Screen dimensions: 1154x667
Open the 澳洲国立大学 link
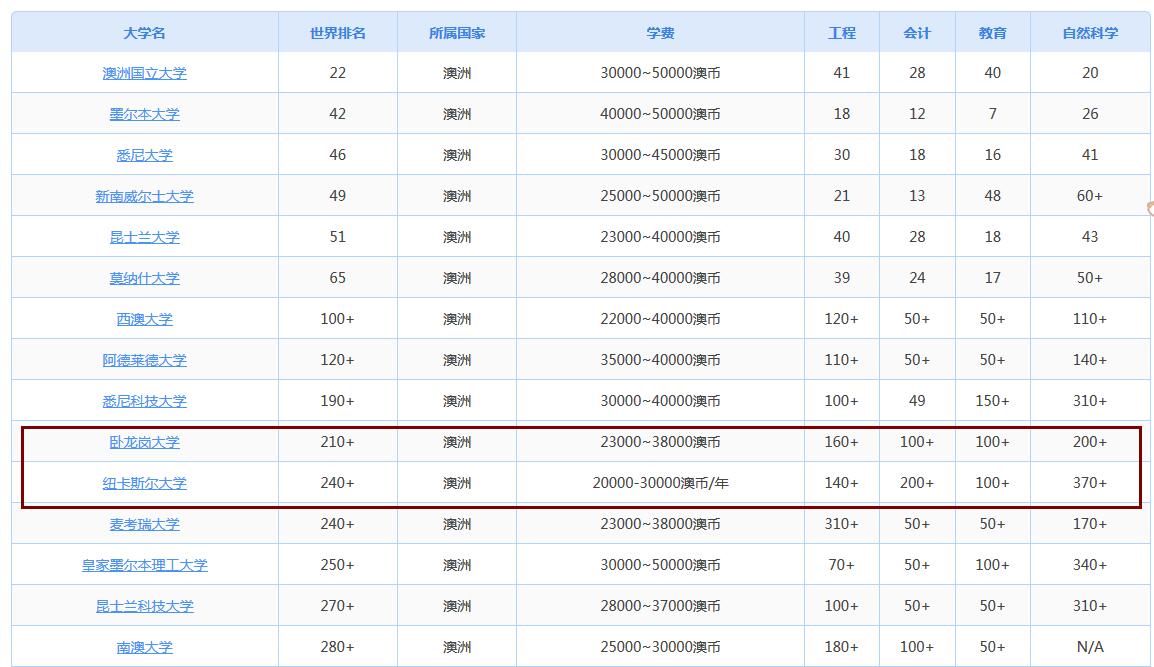144,73
